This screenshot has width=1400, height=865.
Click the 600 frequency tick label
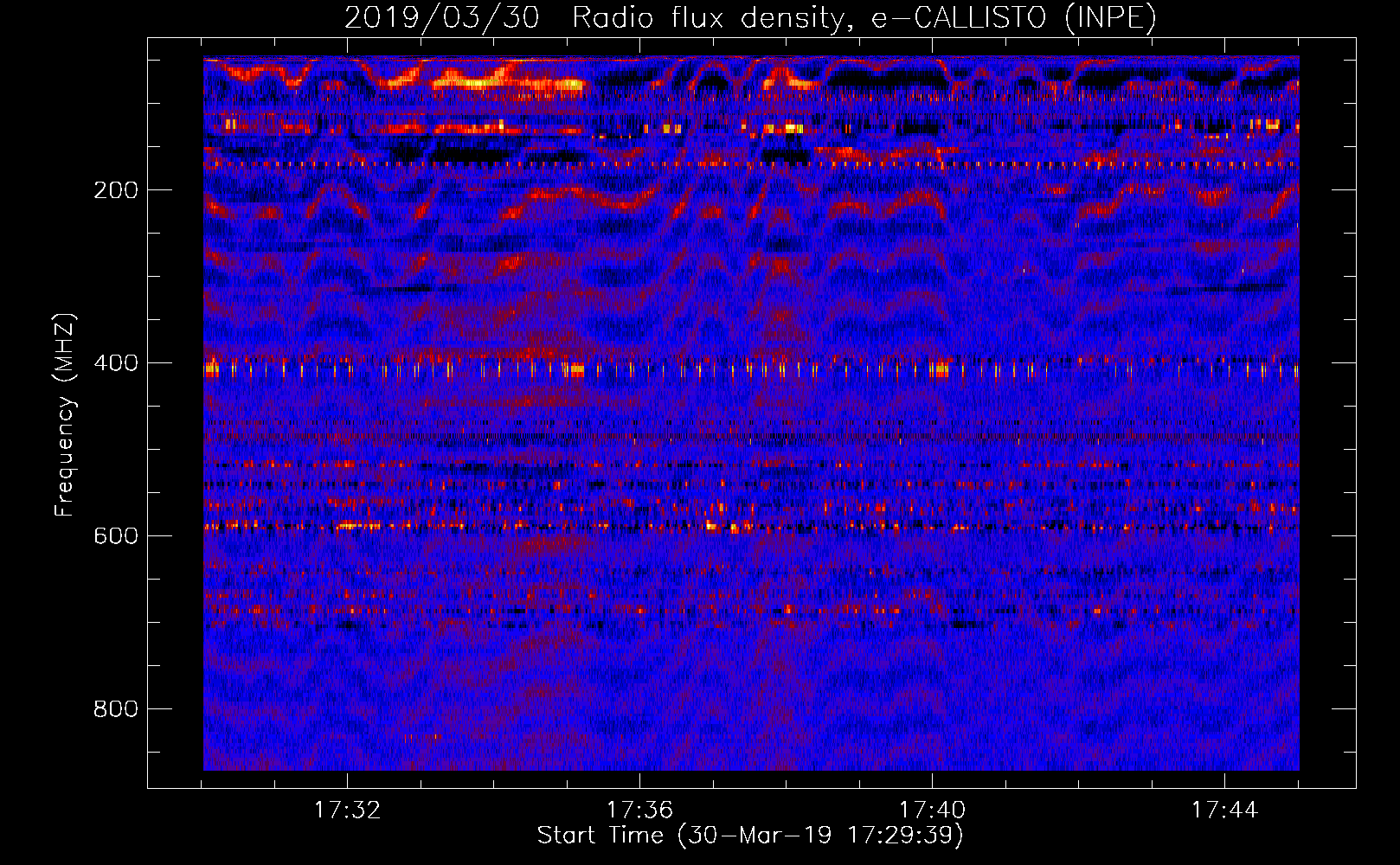116,536
